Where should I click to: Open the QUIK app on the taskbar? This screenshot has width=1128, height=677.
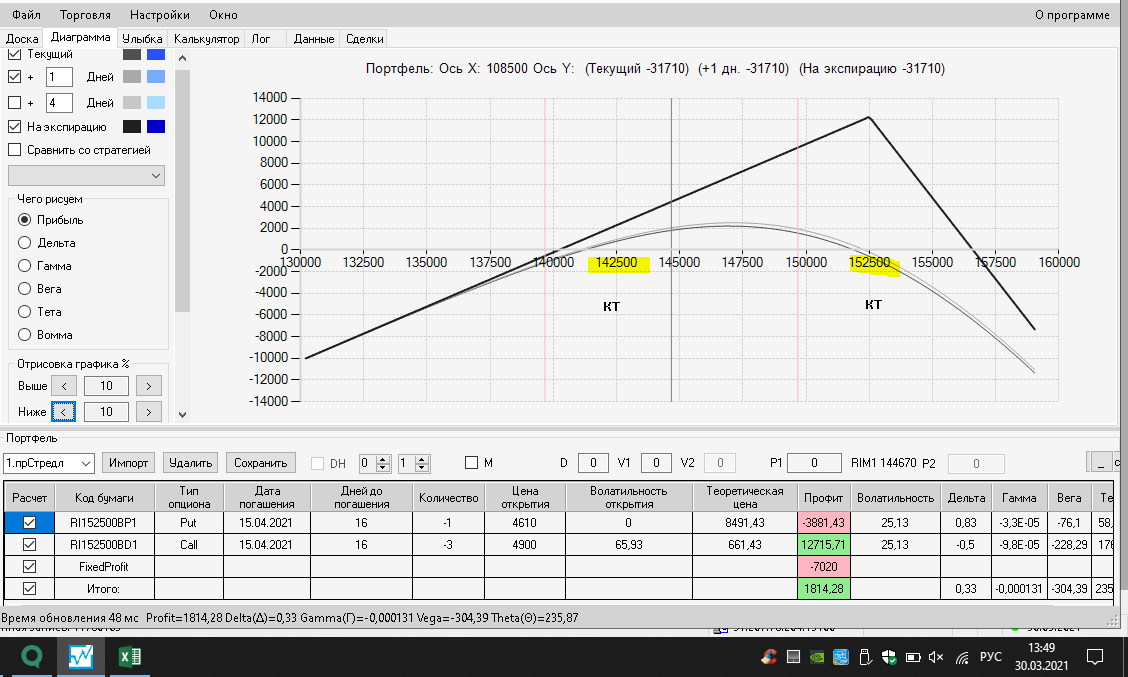click(31, 656)
